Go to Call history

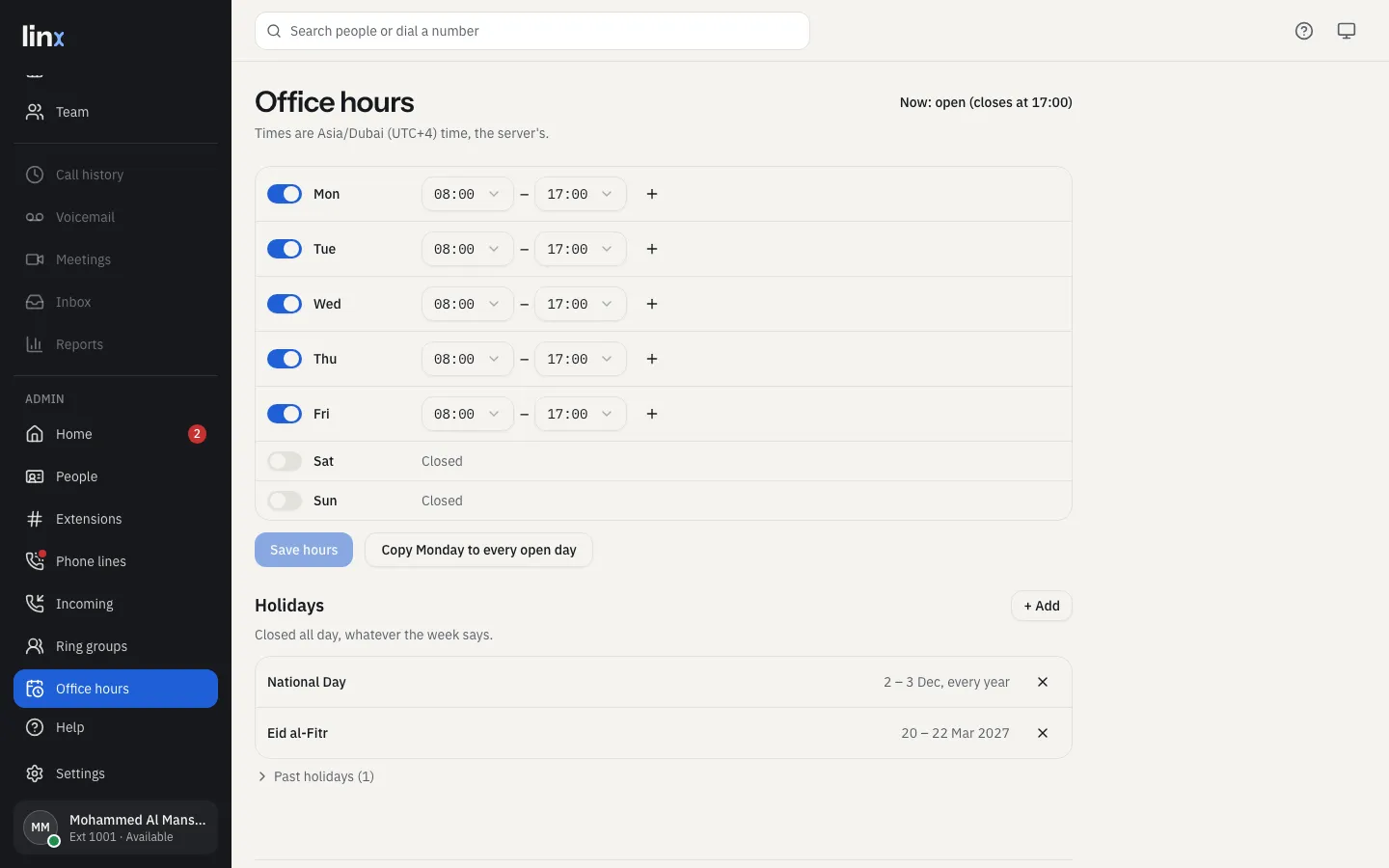pyautogui.click(x=116, y=175)
